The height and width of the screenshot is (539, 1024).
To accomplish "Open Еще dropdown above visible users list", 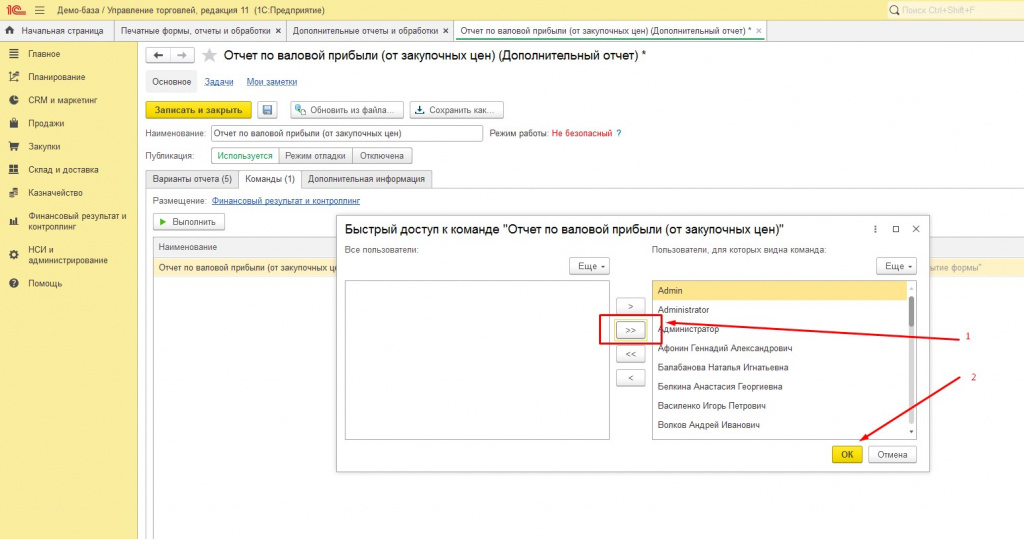I will (896, 266).
